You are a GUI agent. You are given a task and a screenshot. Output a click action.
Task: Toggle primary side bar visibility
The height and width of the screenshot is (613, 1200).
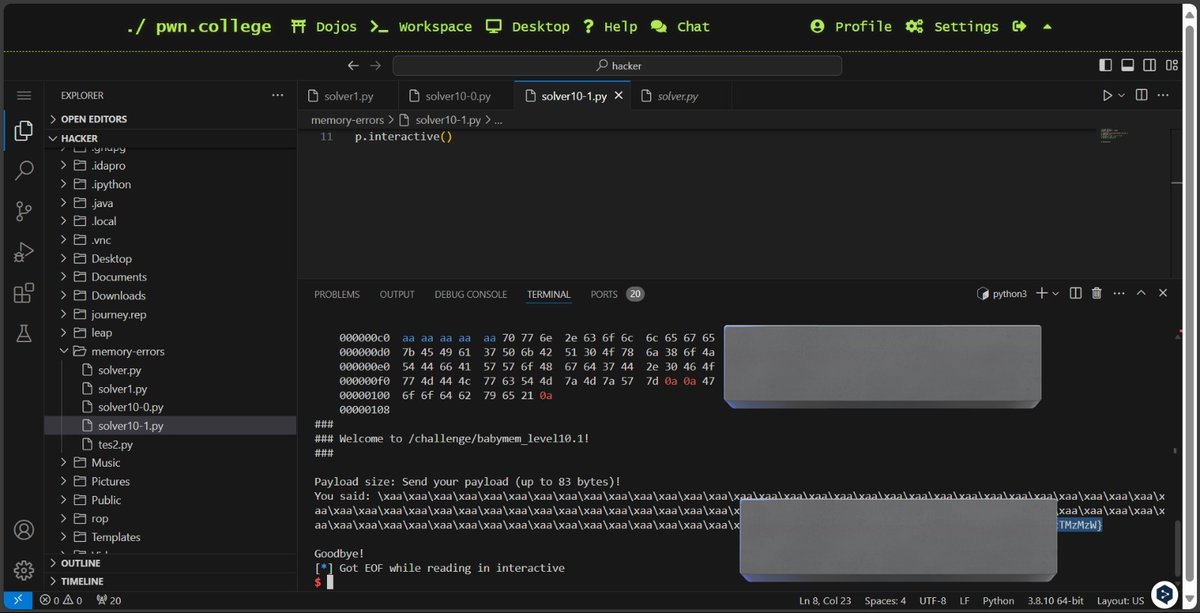1105,65
